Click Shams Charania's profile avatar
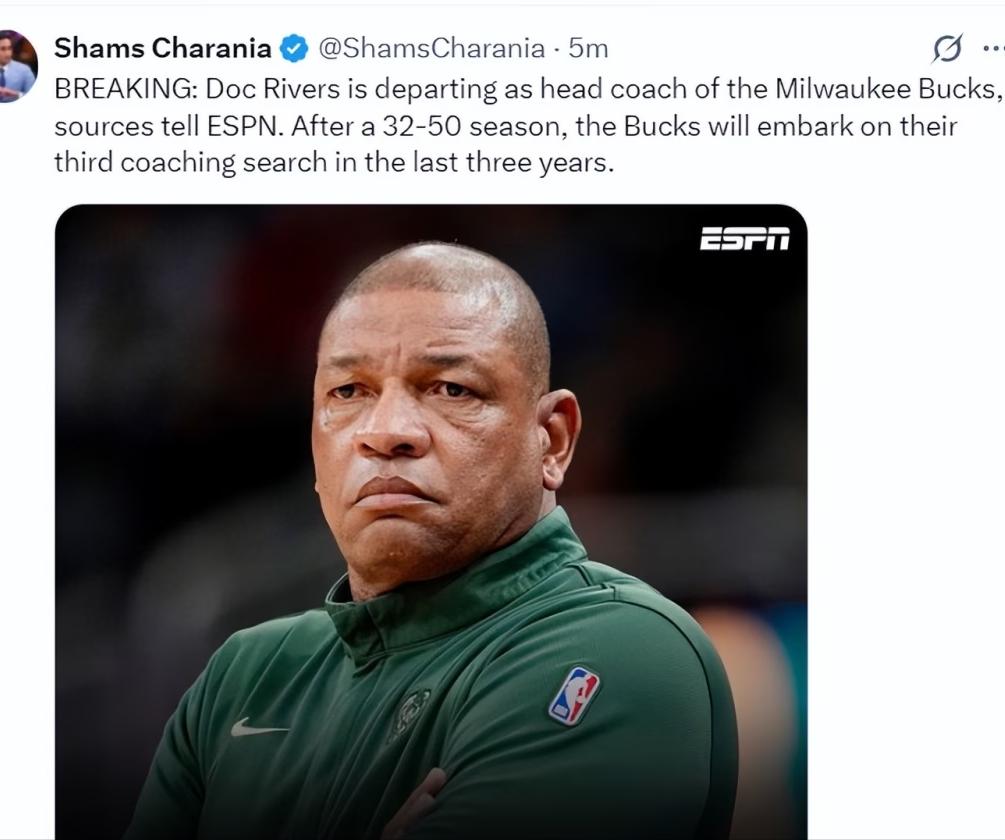Screen dimensions: 1005x840 [x=17, y=66]
